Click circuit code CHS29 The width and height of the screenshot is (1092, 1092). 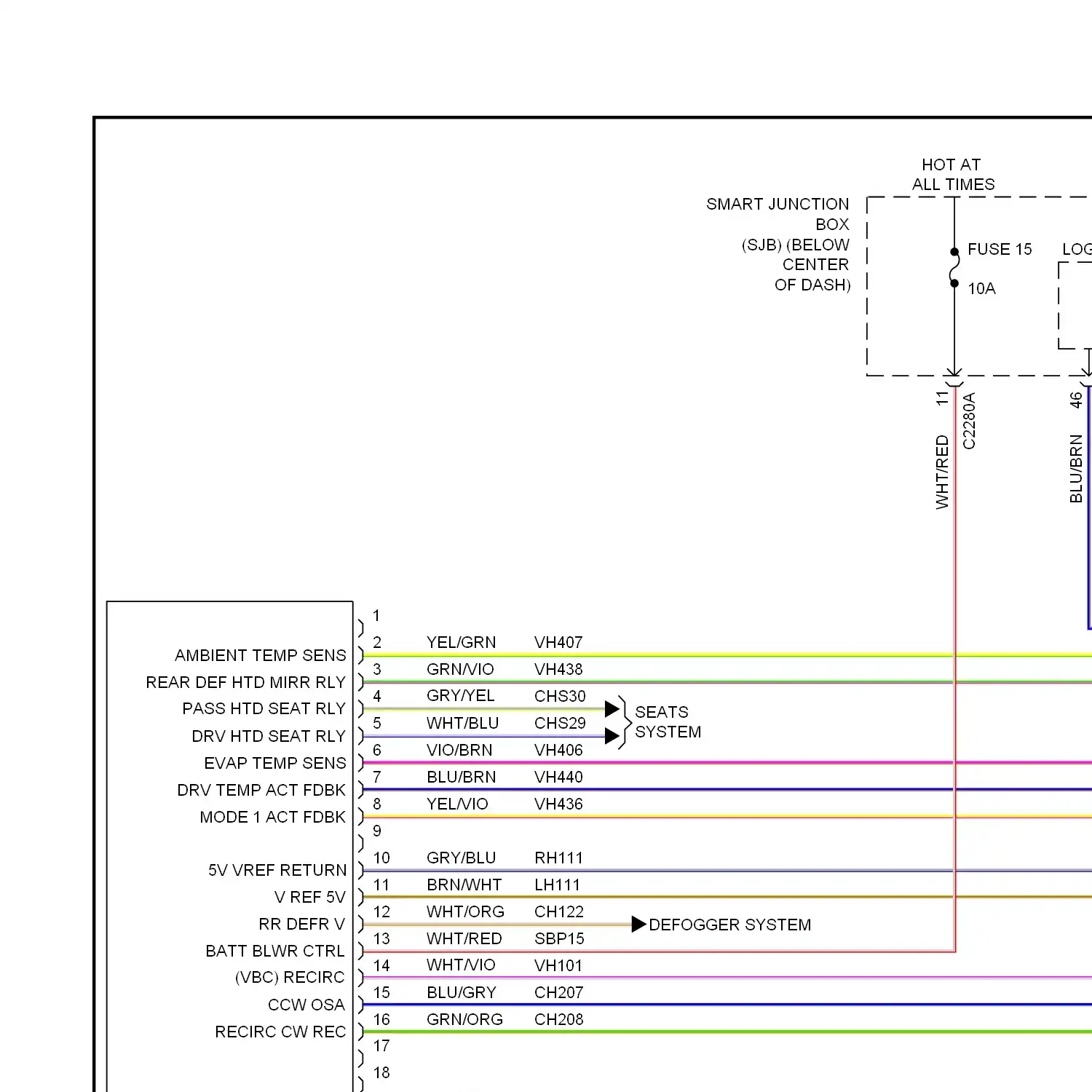560,723
